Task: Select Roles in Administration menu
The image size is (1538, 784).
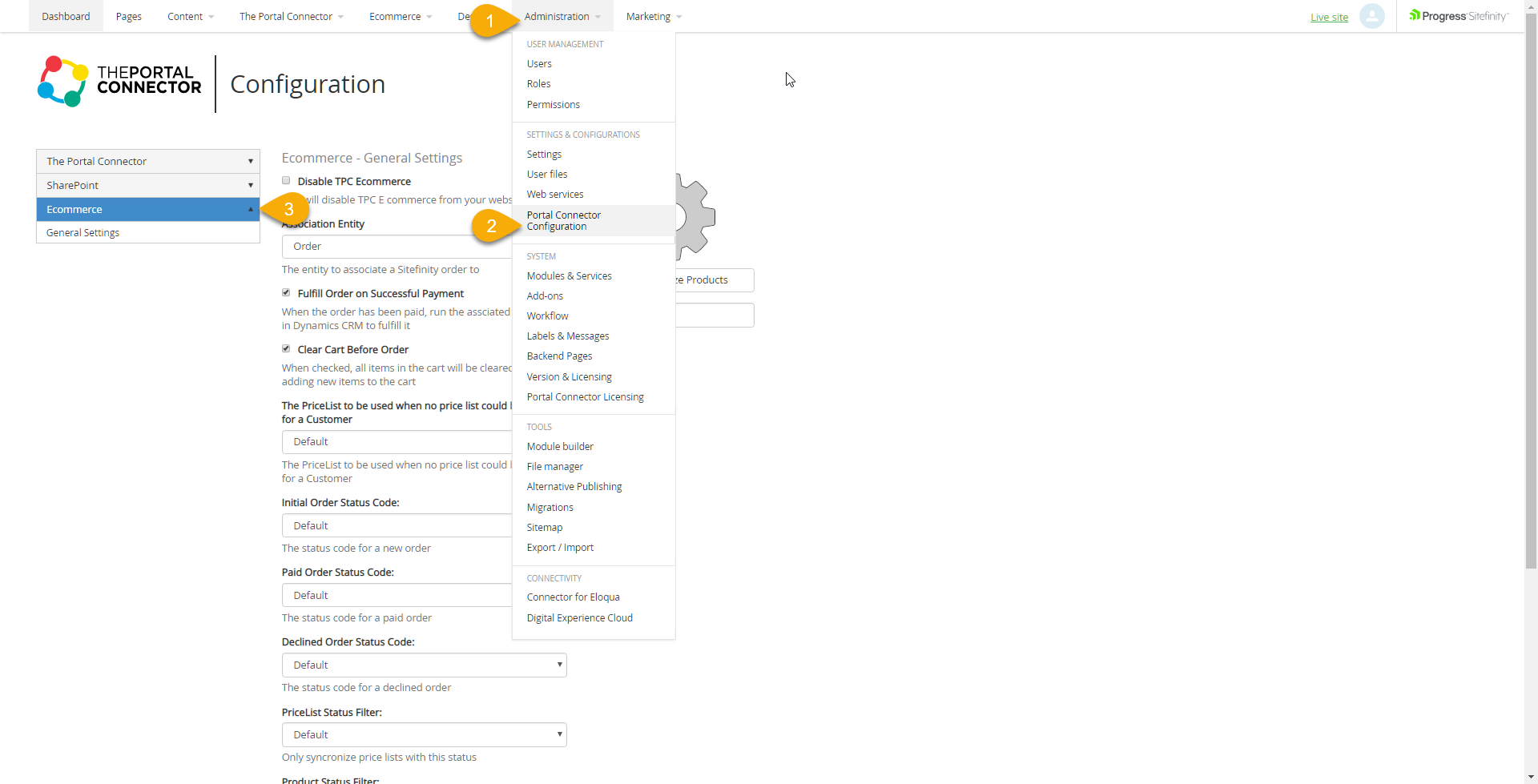Action: pyautogui.click(x=538, y=84)
